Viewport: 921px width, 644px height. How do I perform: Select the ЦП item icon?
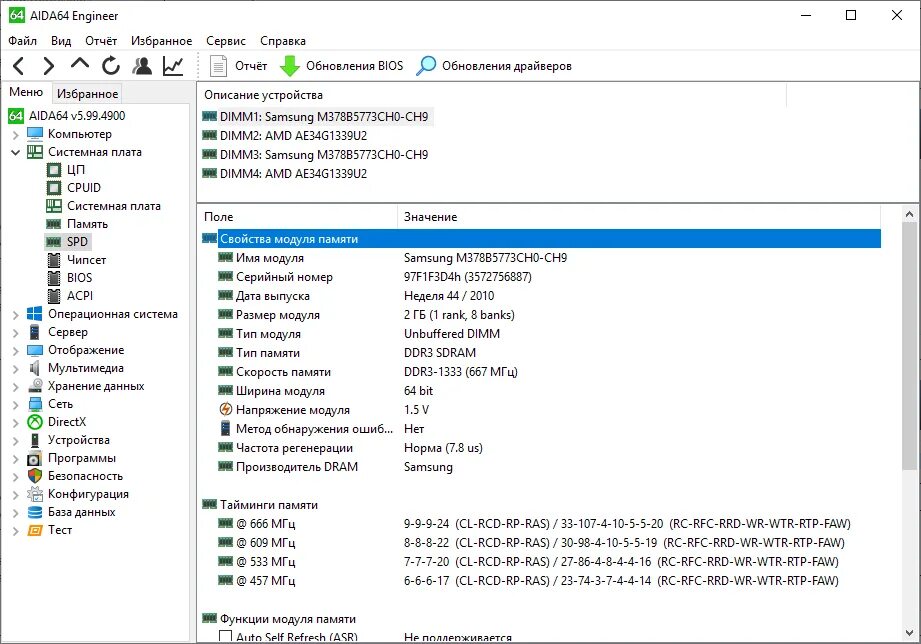pos(53,170)
